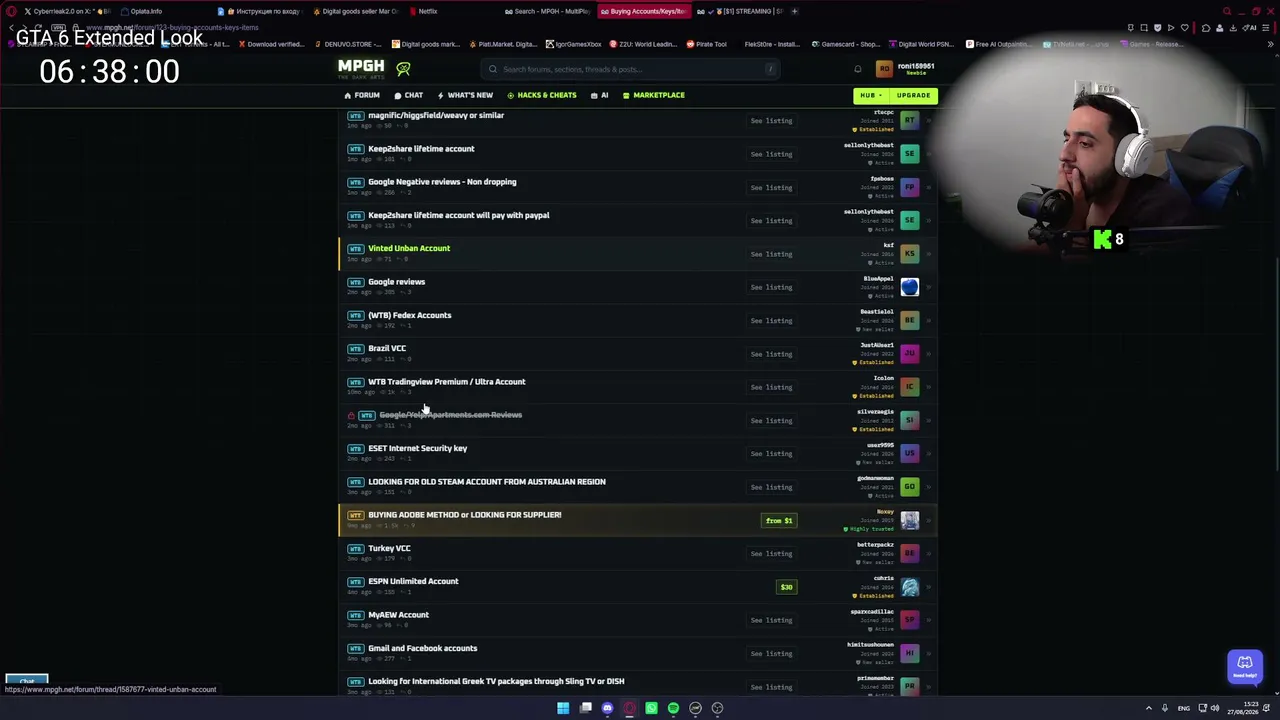Open ksf's KS avatar
This screenshot has height=720, width=1280.
[909, 254]
